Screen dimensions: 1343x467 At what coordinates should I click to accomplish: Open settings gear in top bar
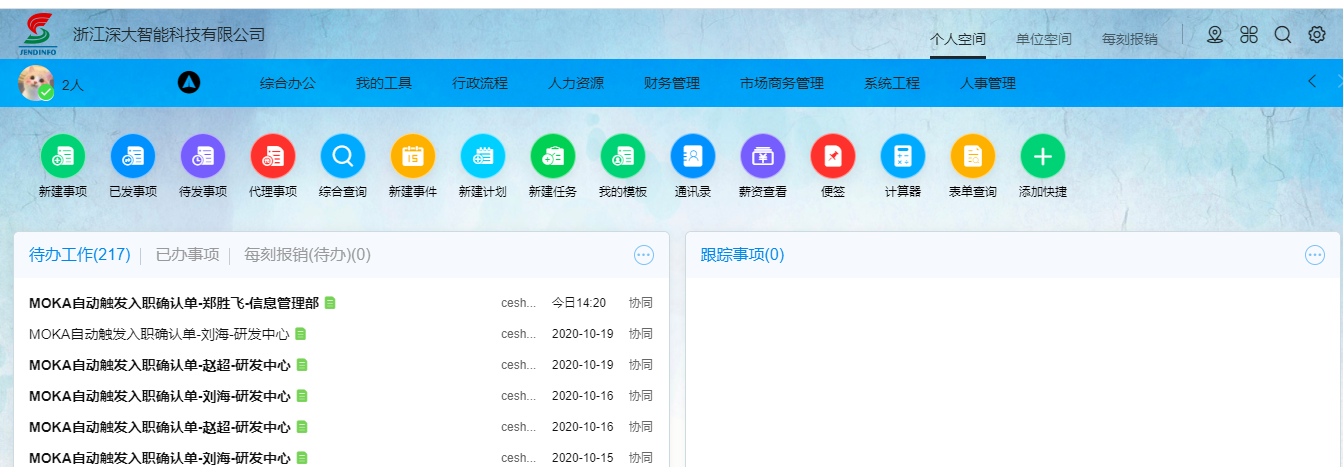pyautogui.click(x=1316, y=35)
